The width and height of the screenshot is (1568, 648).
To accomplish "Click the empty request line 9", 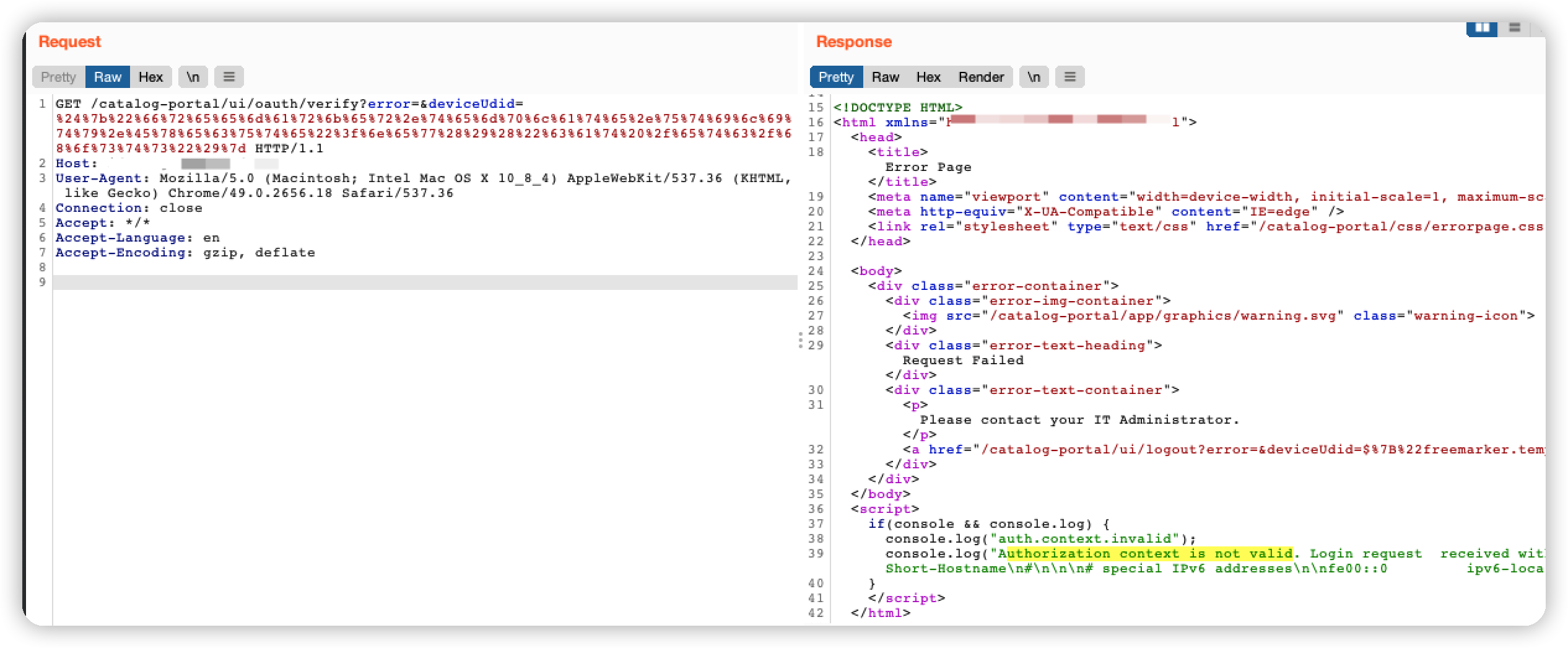I will click(x=425, y=282).
